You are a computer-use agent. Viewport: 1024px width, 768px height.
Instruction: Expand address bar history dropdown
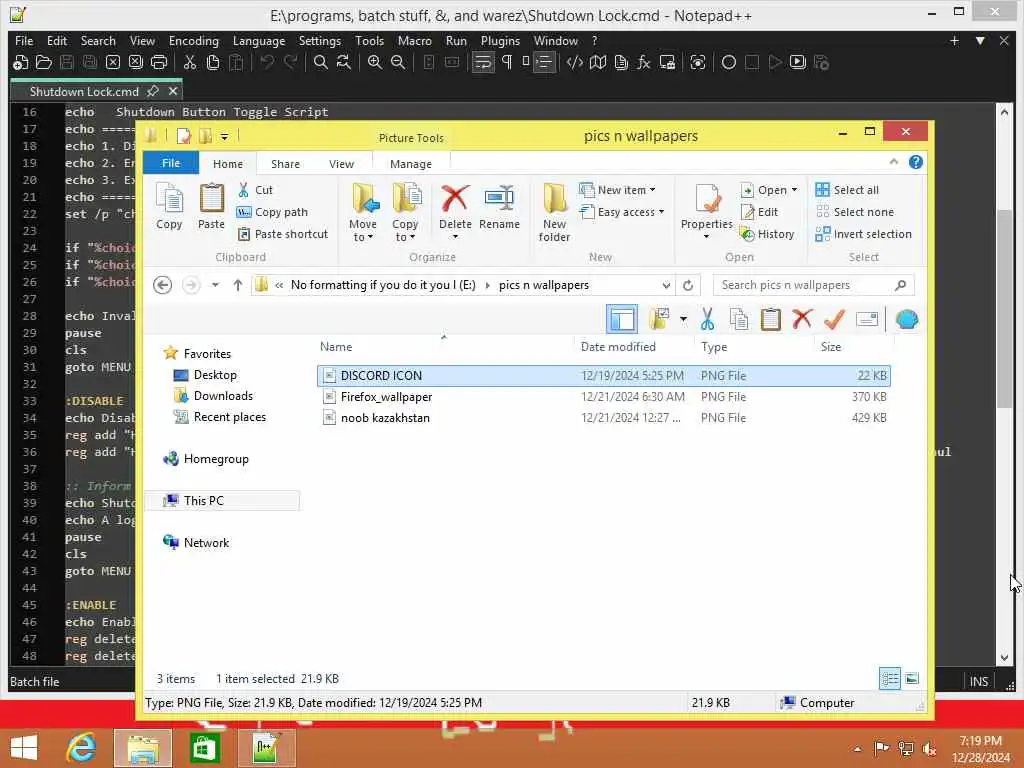665,285
